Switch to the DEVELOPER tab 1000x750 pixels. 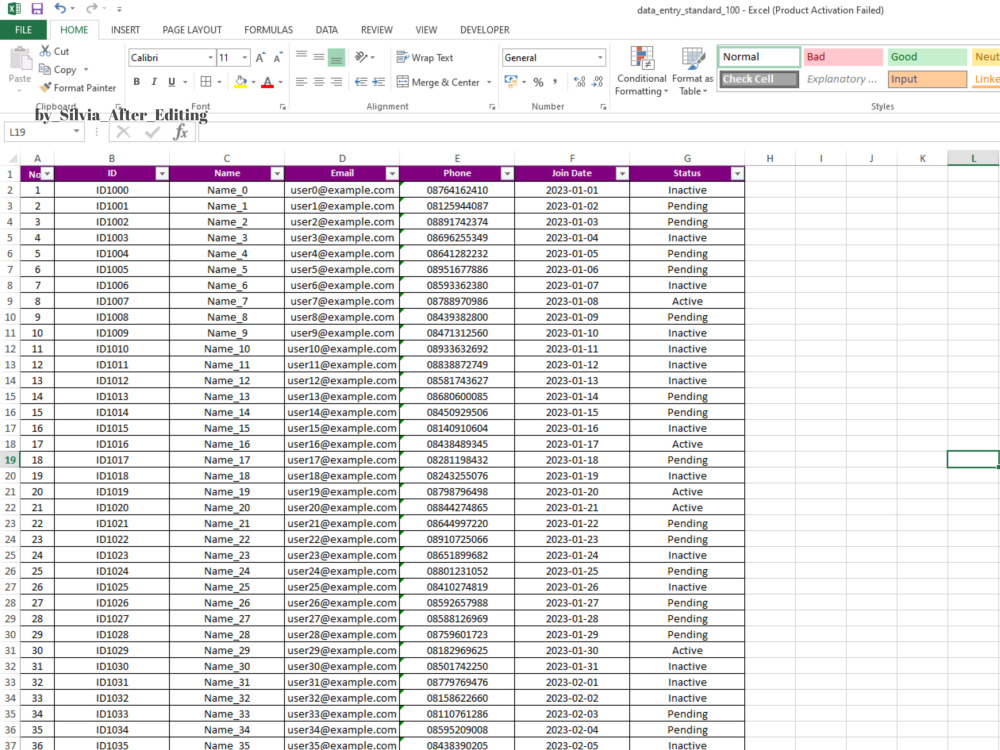point(485,30)
